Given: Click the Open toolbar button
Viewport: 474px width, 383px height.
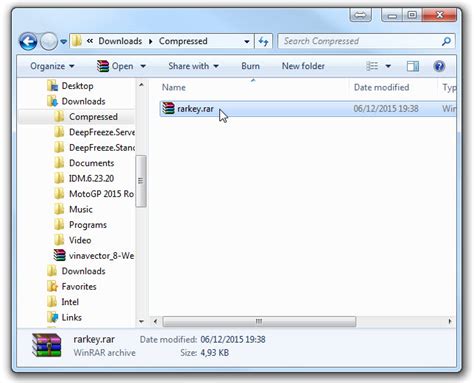Looking at the screenshot, I should 115,66.
